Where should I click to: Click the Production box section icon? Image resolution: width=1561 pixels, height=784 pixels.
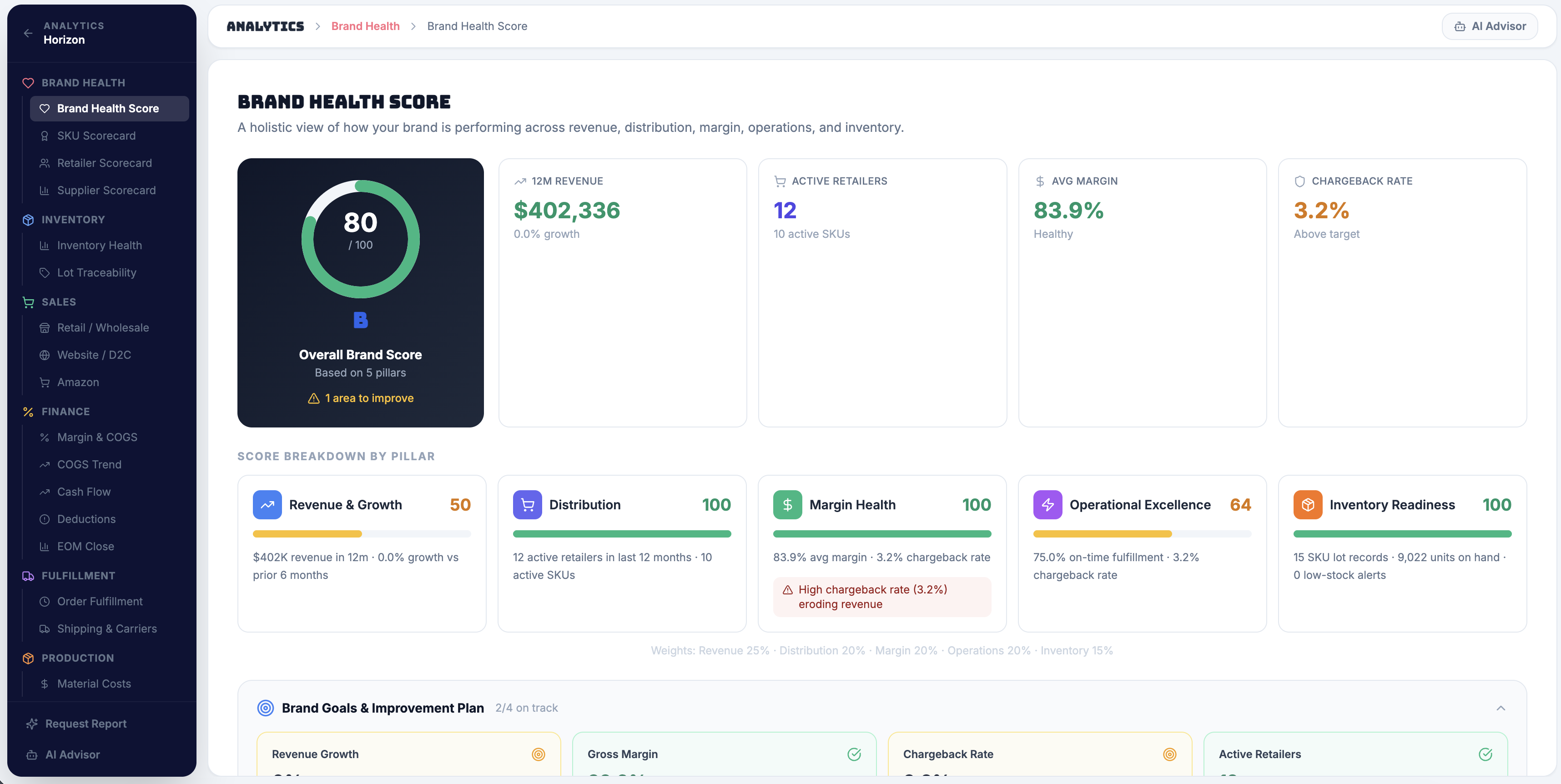tap(28, 658)
